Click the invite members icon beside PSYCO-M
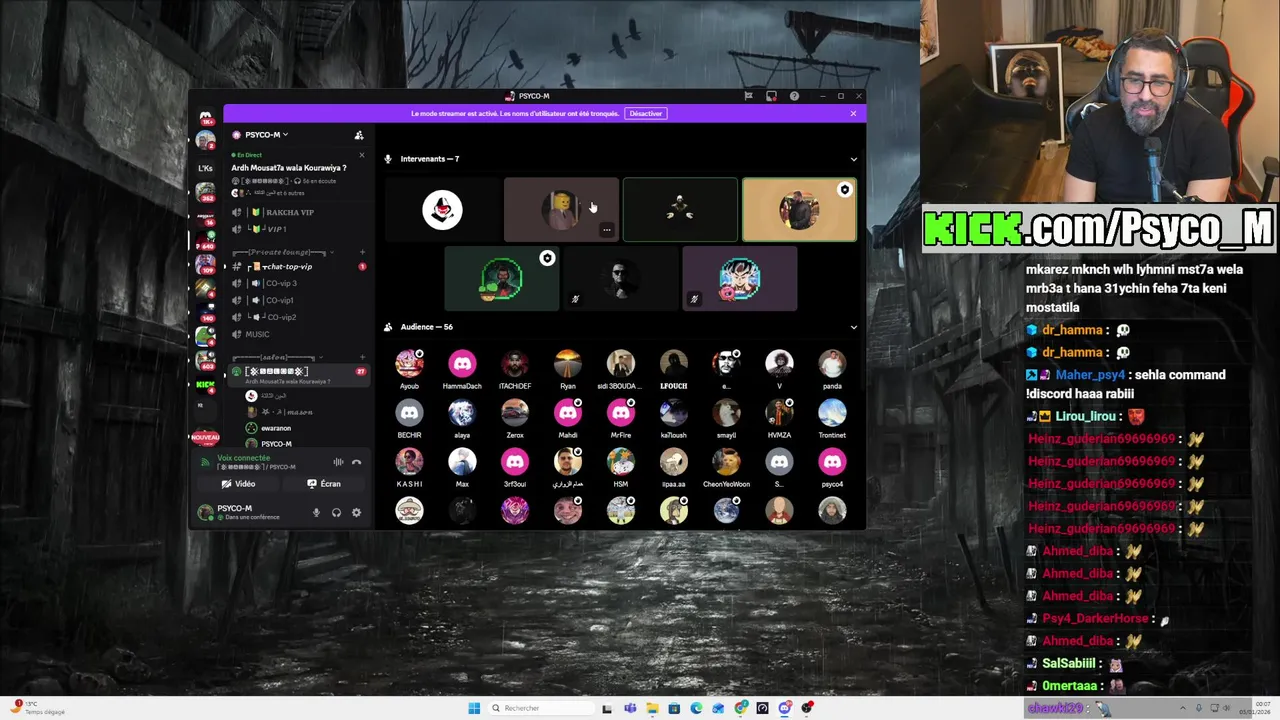This screenshot has height=720, width=1280. tap(359, 135)
